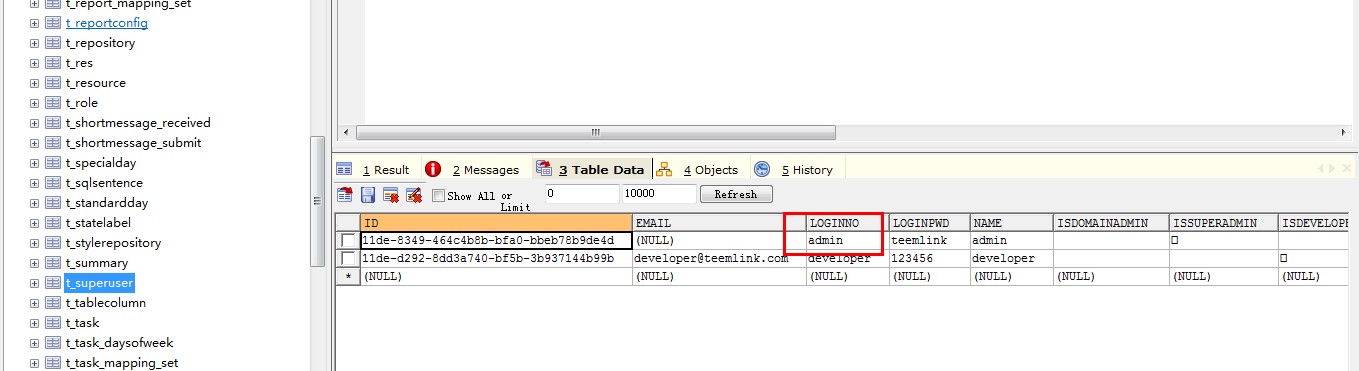The height and width of the screenshot is (371, 1359).
Task: Click the table icon beside t_standardday
Action: (x=52, y=203)
